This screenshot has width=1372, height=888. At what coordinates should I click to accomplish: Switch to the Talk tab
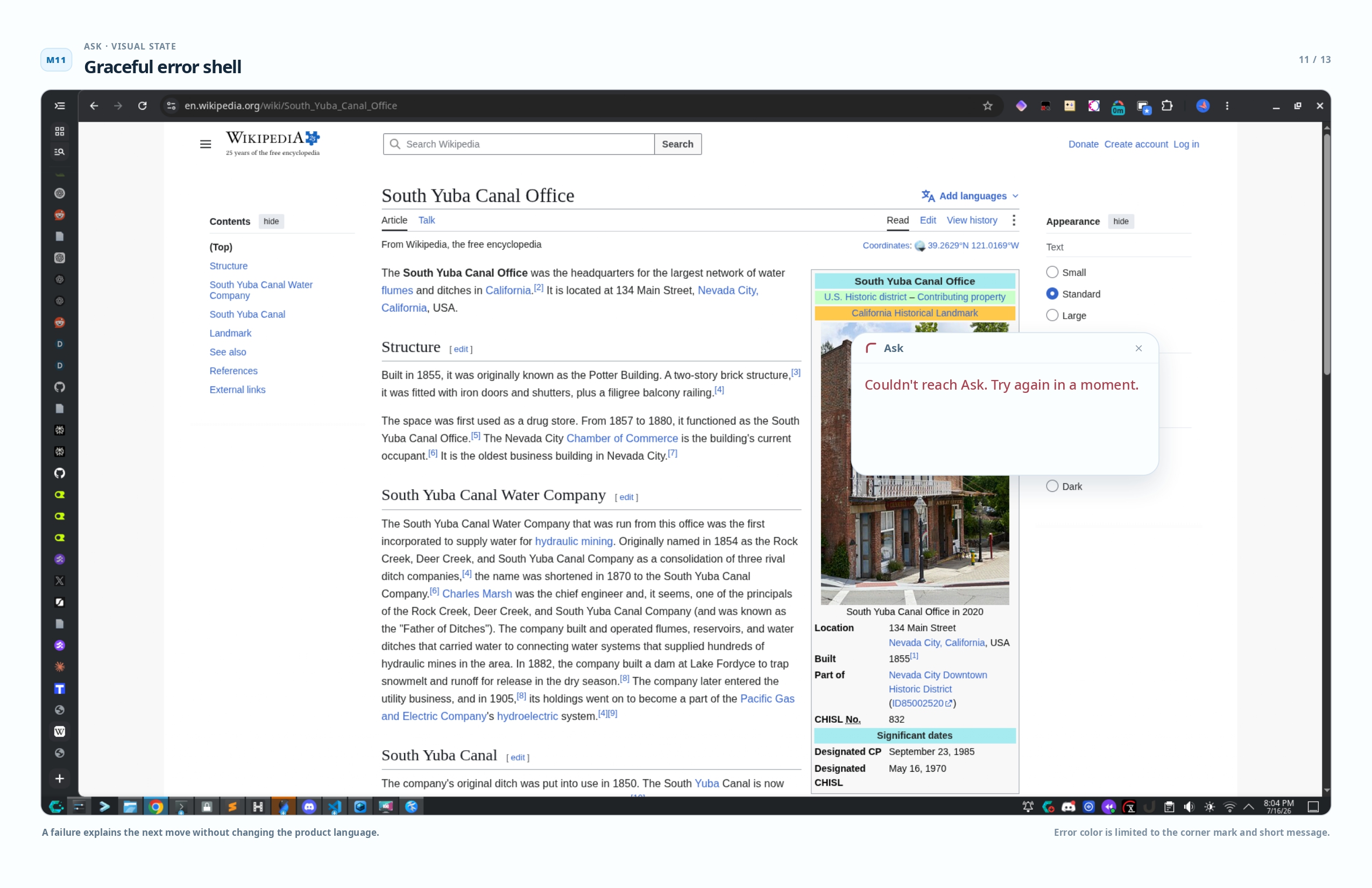coord(427,220)
